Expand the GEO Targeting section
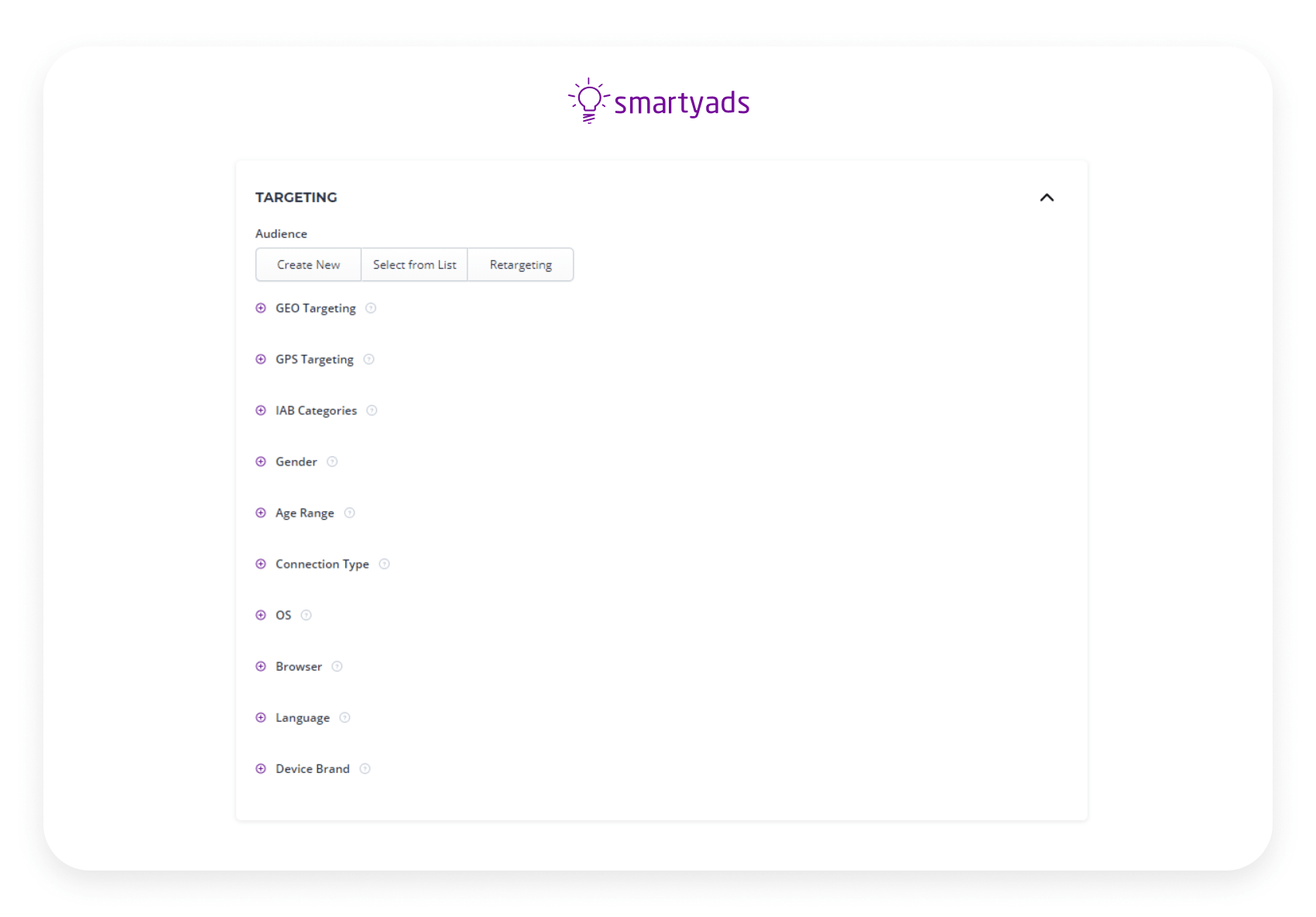Image resolution: width=1316 pixels, height=917 pixels. click(x=260, y=307)
